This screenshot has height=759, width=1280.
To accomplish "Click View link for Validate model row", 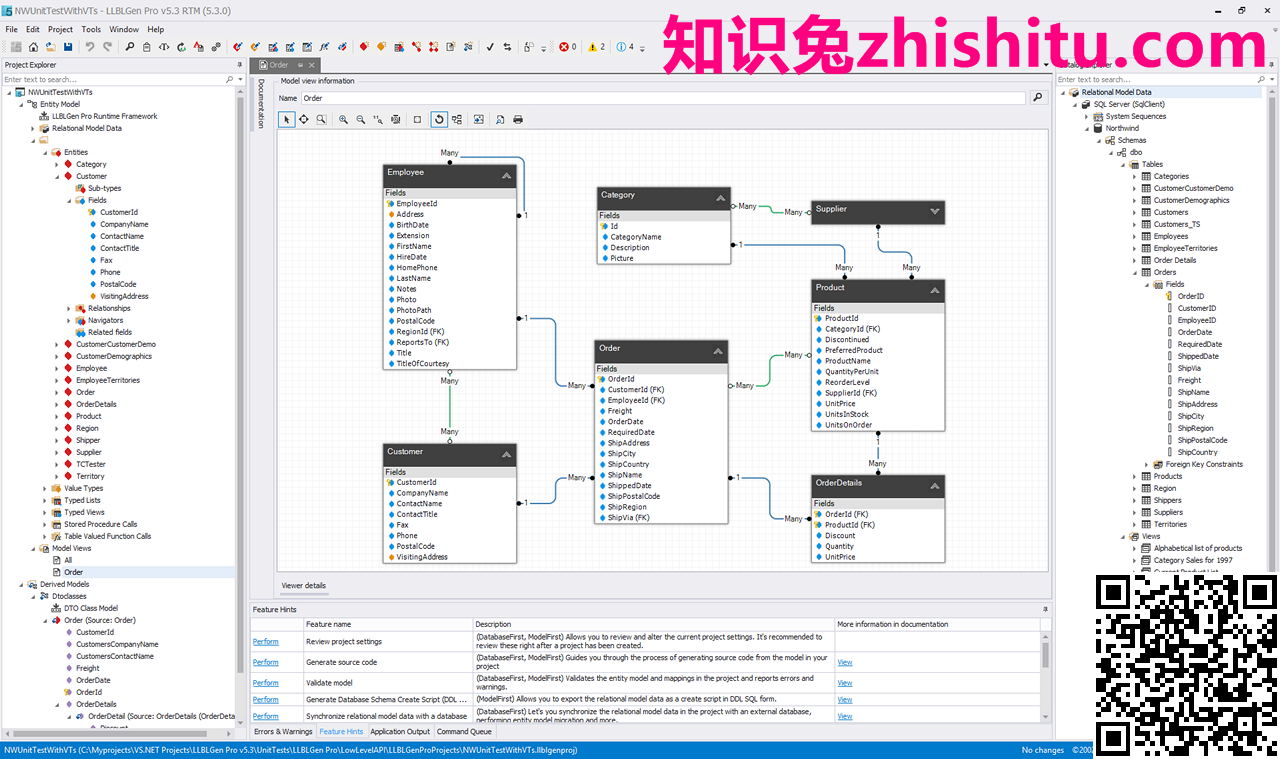I will pos(845,682).
